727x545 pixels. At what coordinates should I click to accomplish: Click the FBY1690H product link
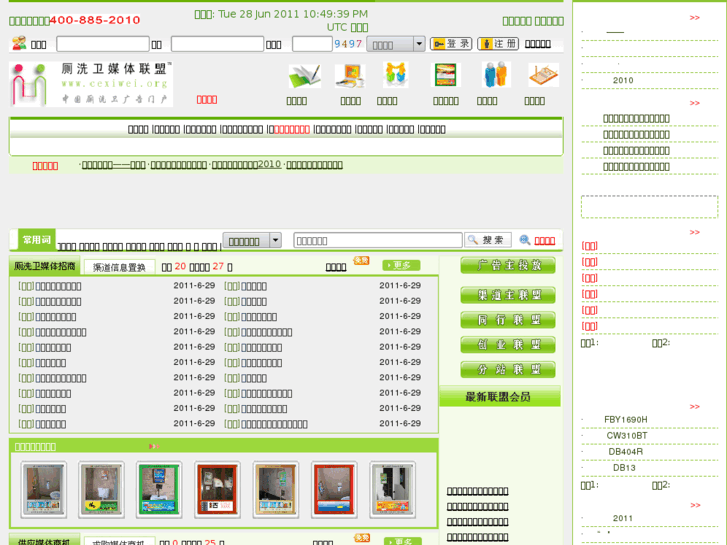625,420
